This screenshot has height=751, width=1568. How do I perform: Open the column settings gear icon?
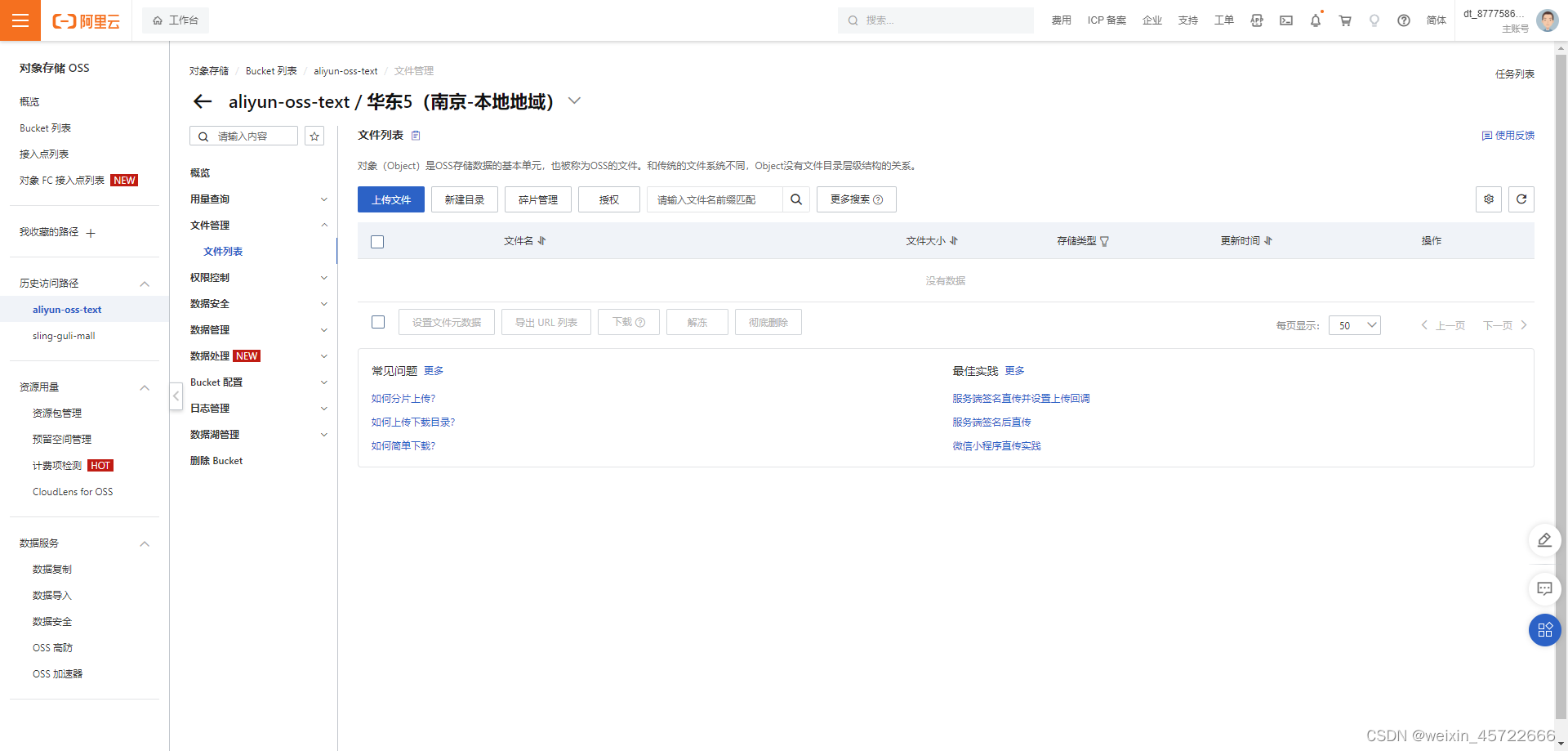point(1489,199)
